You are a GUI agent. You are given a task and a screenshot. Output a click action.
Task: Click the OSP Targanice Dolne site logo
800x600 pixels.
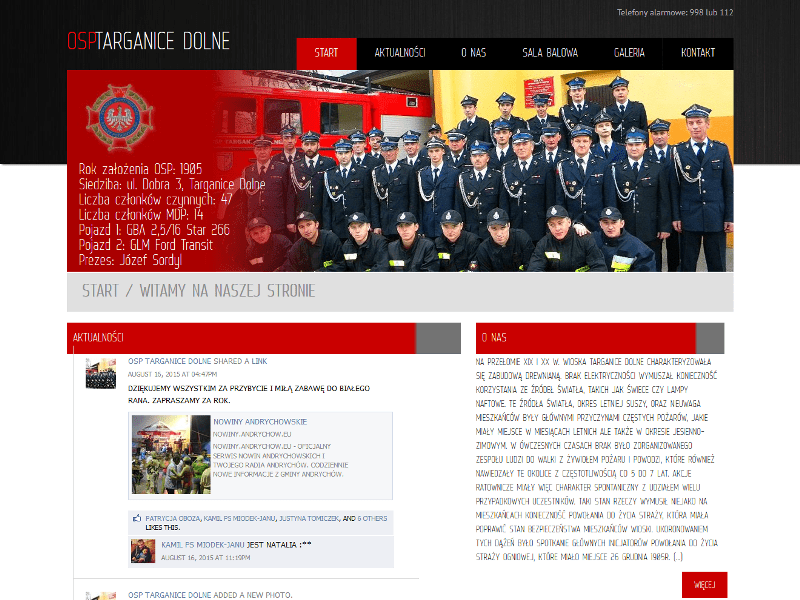[x=148, y=41]
